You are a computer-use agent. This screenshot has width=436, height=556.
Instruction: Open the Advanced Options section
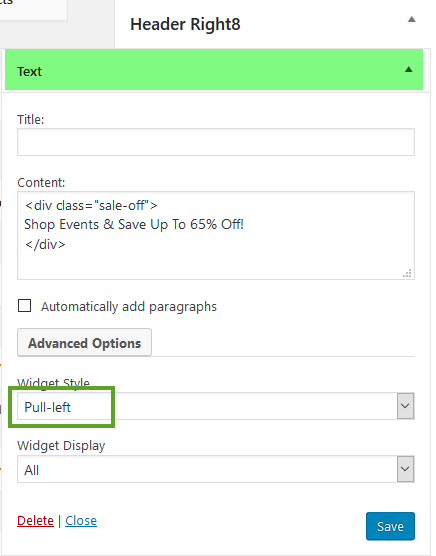coord(84,343)
